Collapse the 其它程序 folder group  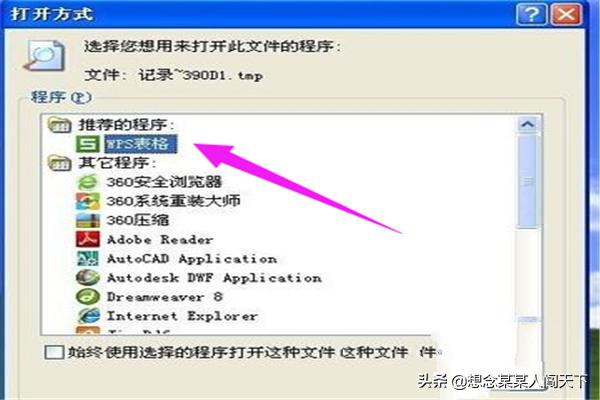pos(59,163)
